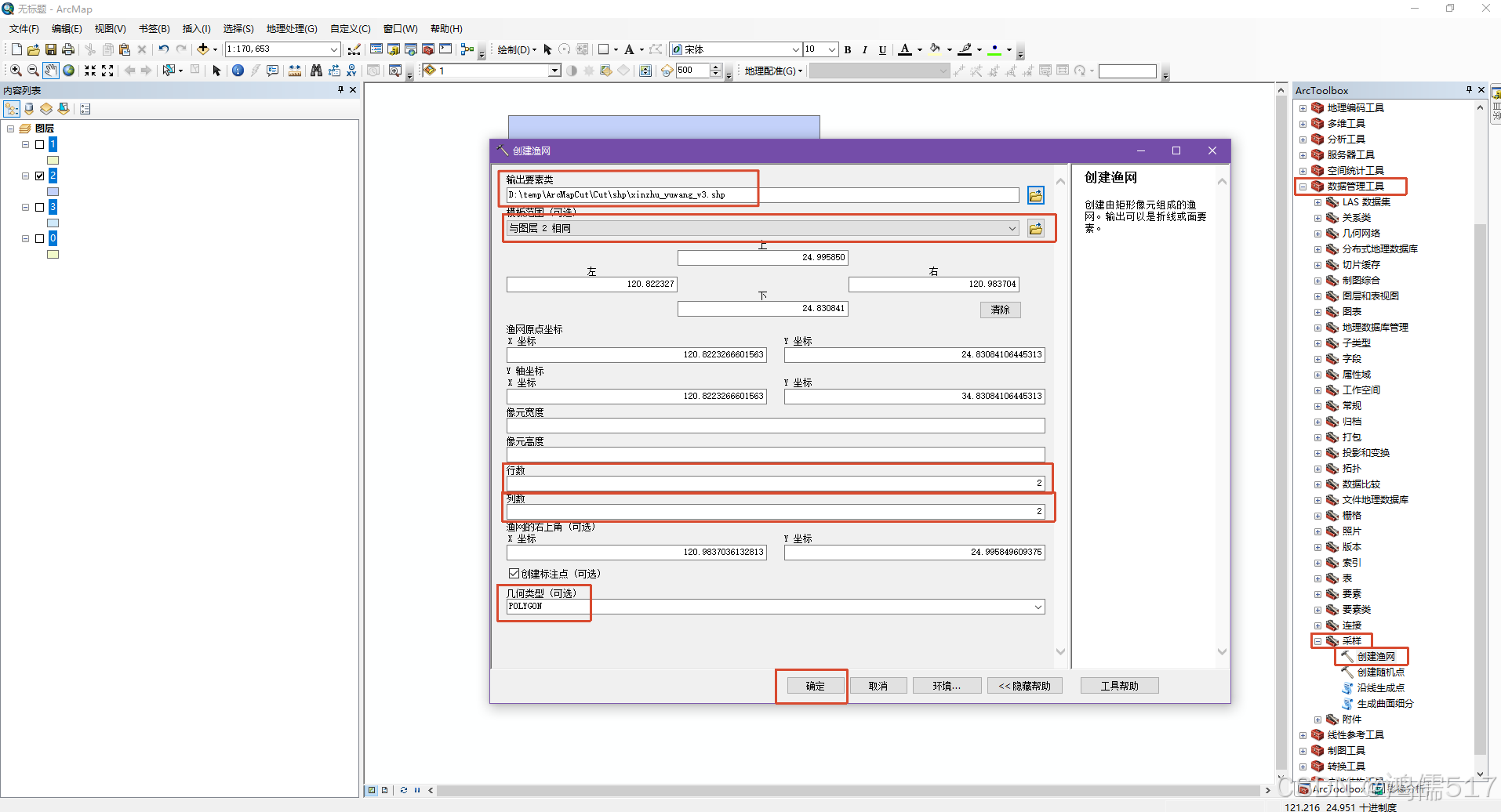This screenshot has height=812, width=1501.
Task: Click the green marker color swatch
Action: (994, 49)
